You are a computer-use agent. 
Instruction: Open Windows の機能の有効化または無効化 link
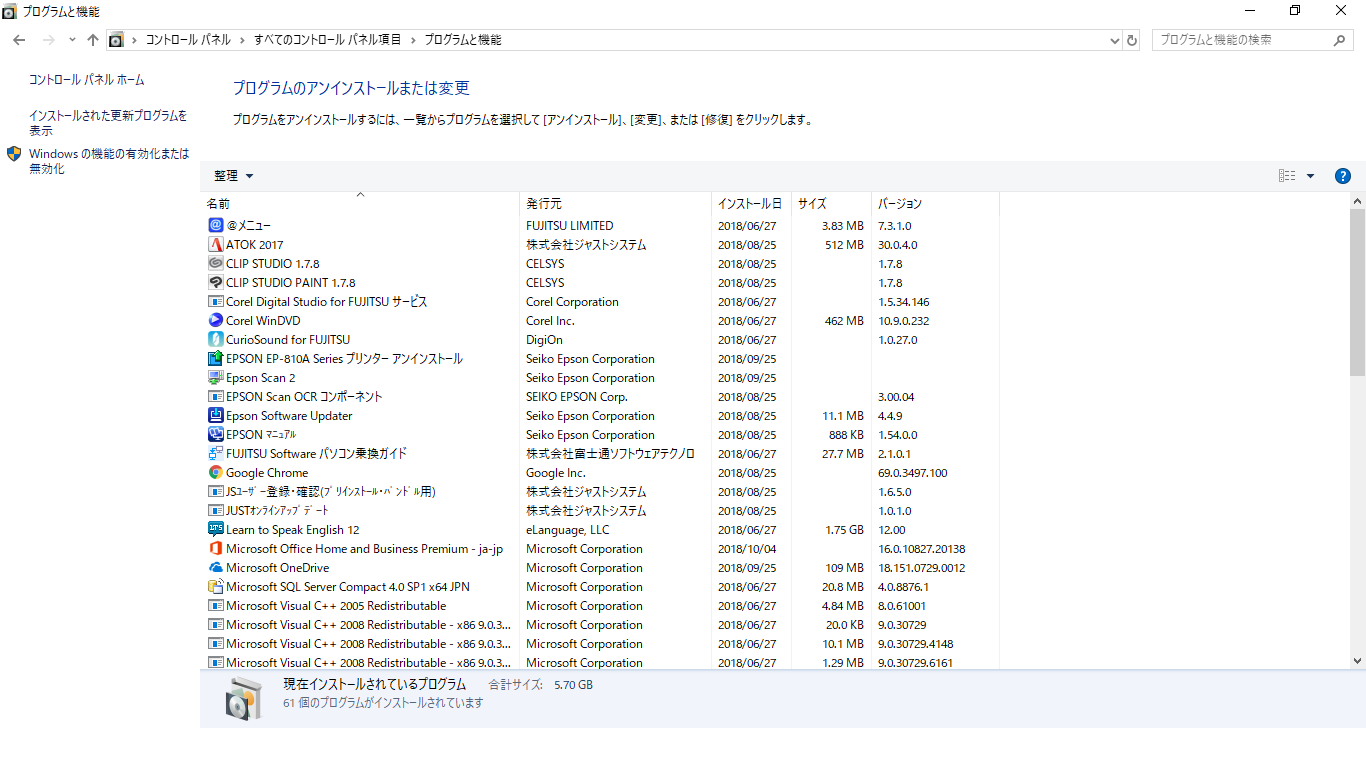[108, 161]
